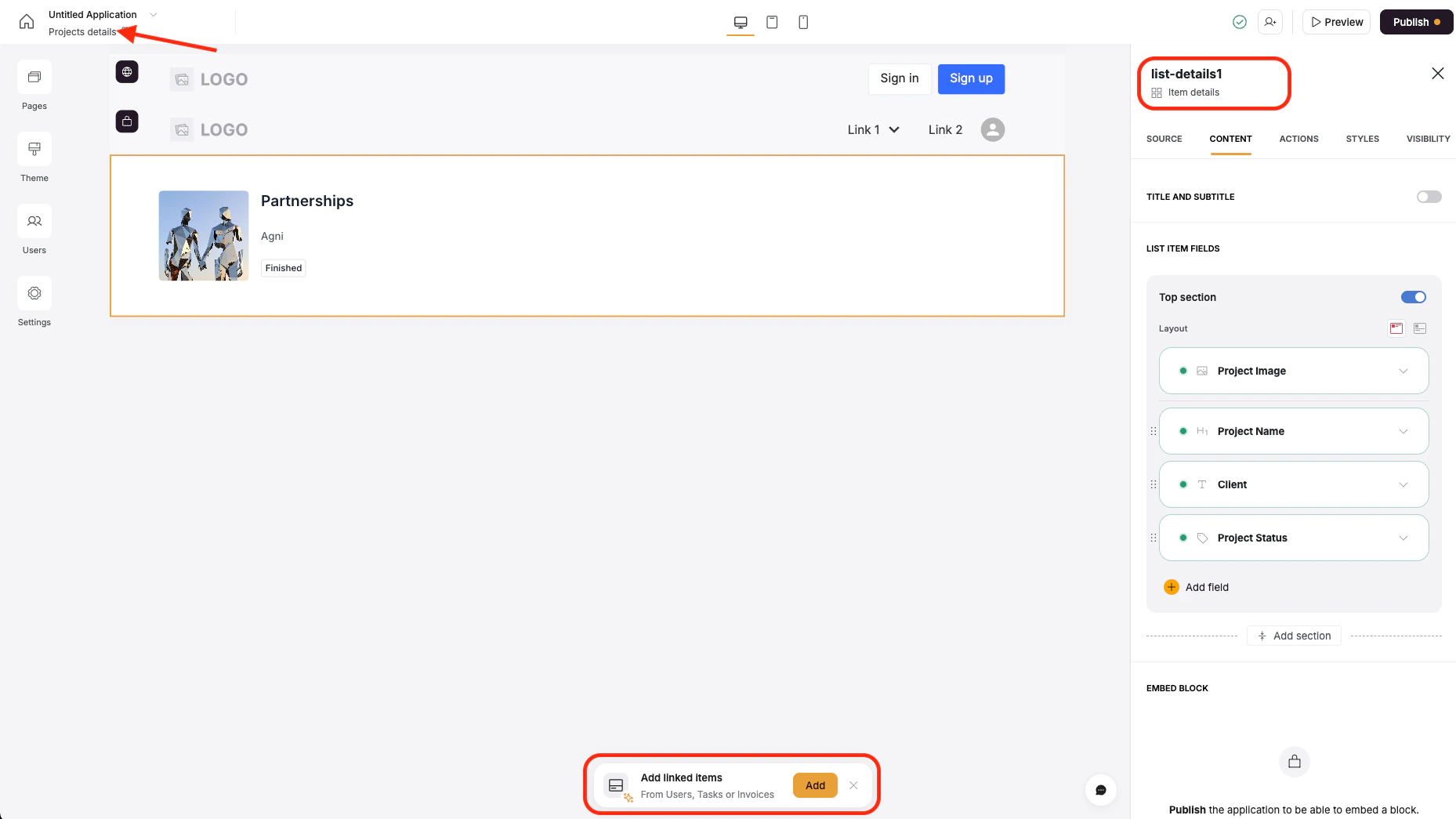Enable the Title and Subtitle toggle
Viewport: 1456px width, 819px height.
coord(1429,197)
